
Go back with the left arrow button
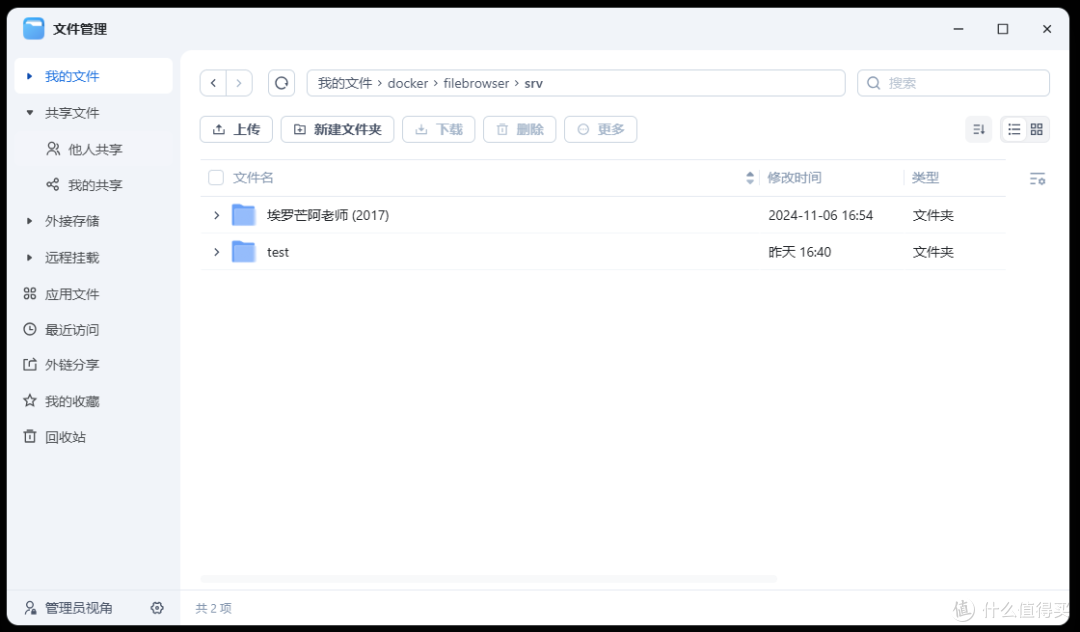click(x=214, y=83)
